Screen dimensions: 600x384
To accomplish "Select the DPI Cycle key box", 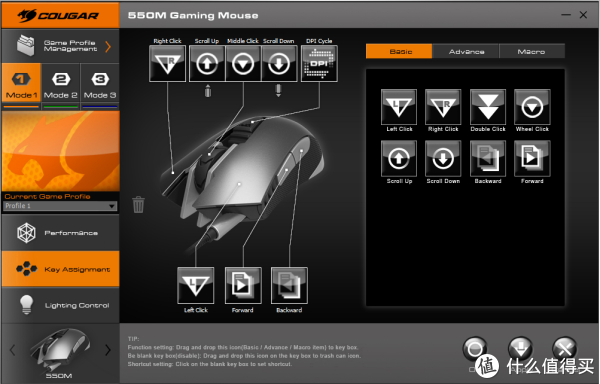I will pyautogui.click(x=319, y=63).
